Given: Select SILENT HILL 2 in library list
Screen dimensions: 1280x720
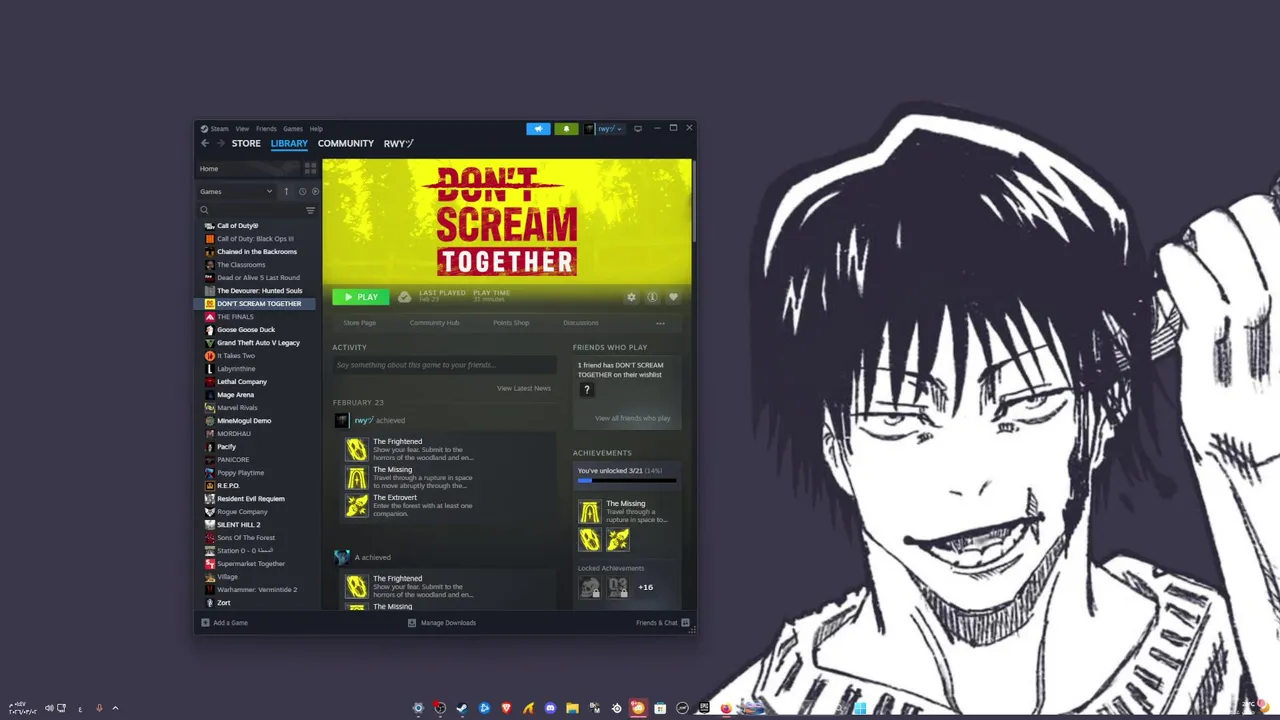Looking at the screenshot, I should (x=239, y=525).
